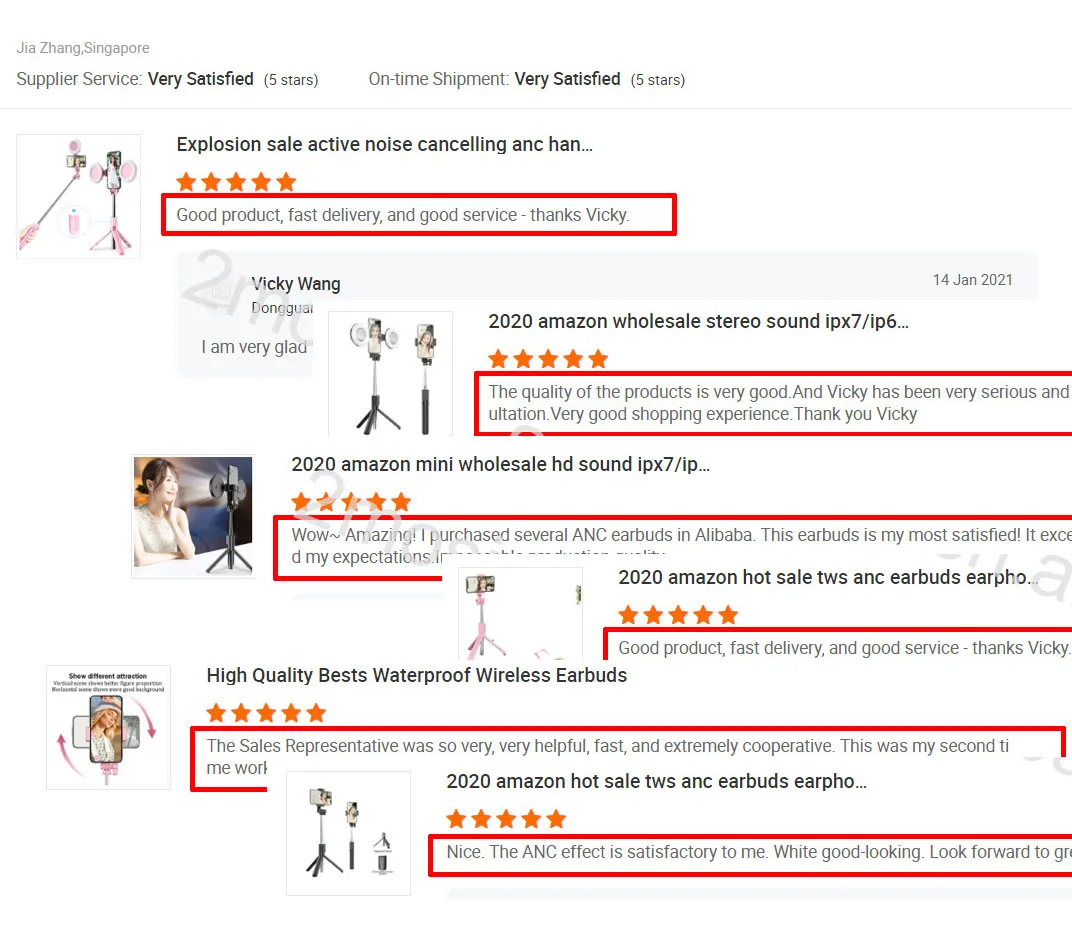Viewport: 1072px width, 944px height.
Task: Click the star rating under 2020 amazon wholesale stereo
Action: [548, 359]
